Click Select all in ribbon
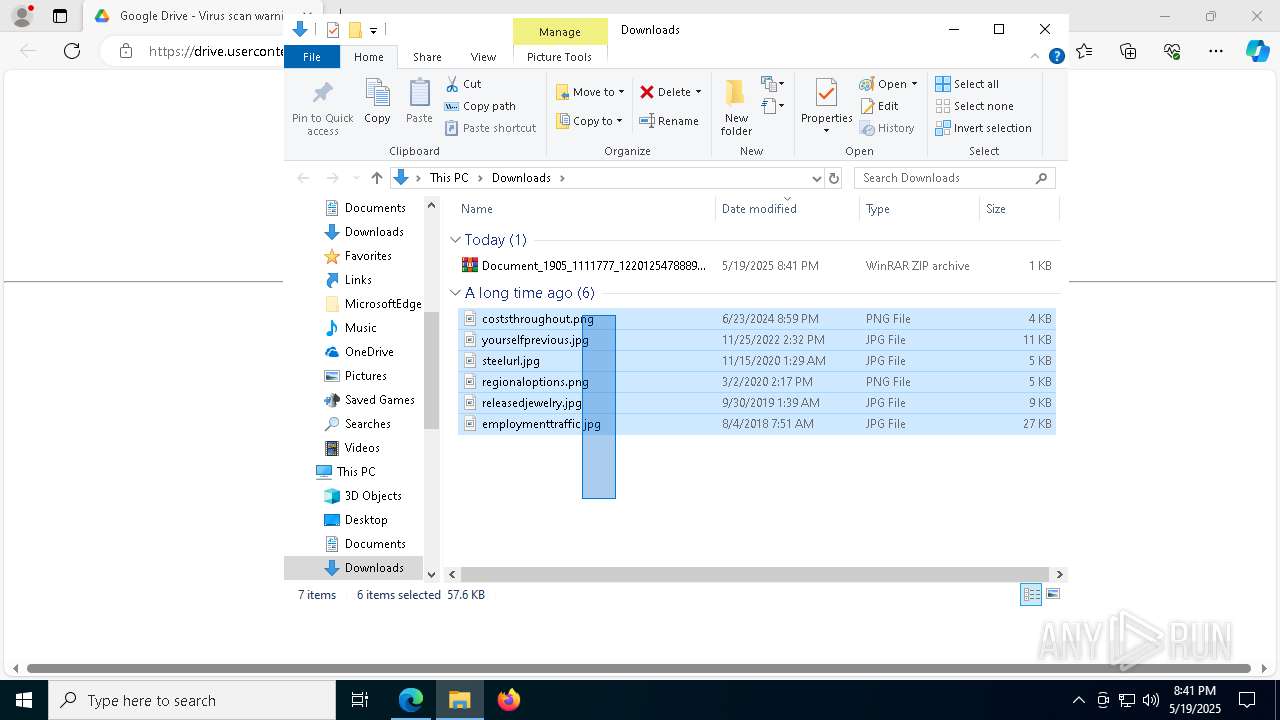The width and height of the screenshot is (1280, 720). [967, 84]
